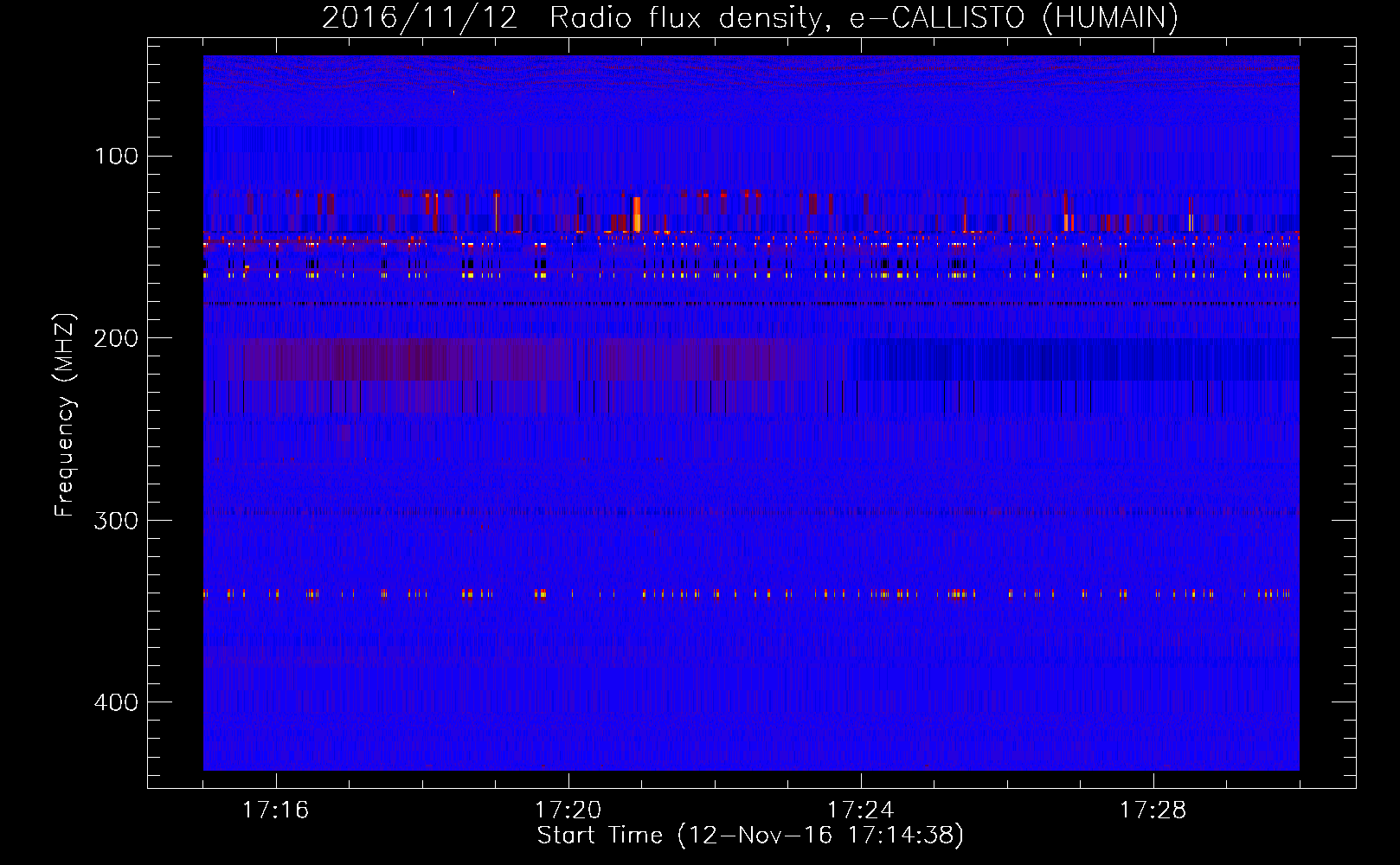Screen dimensions: 1400x865
Task: Click the 17:20 time tick label
Action: [x=568, y=811]
